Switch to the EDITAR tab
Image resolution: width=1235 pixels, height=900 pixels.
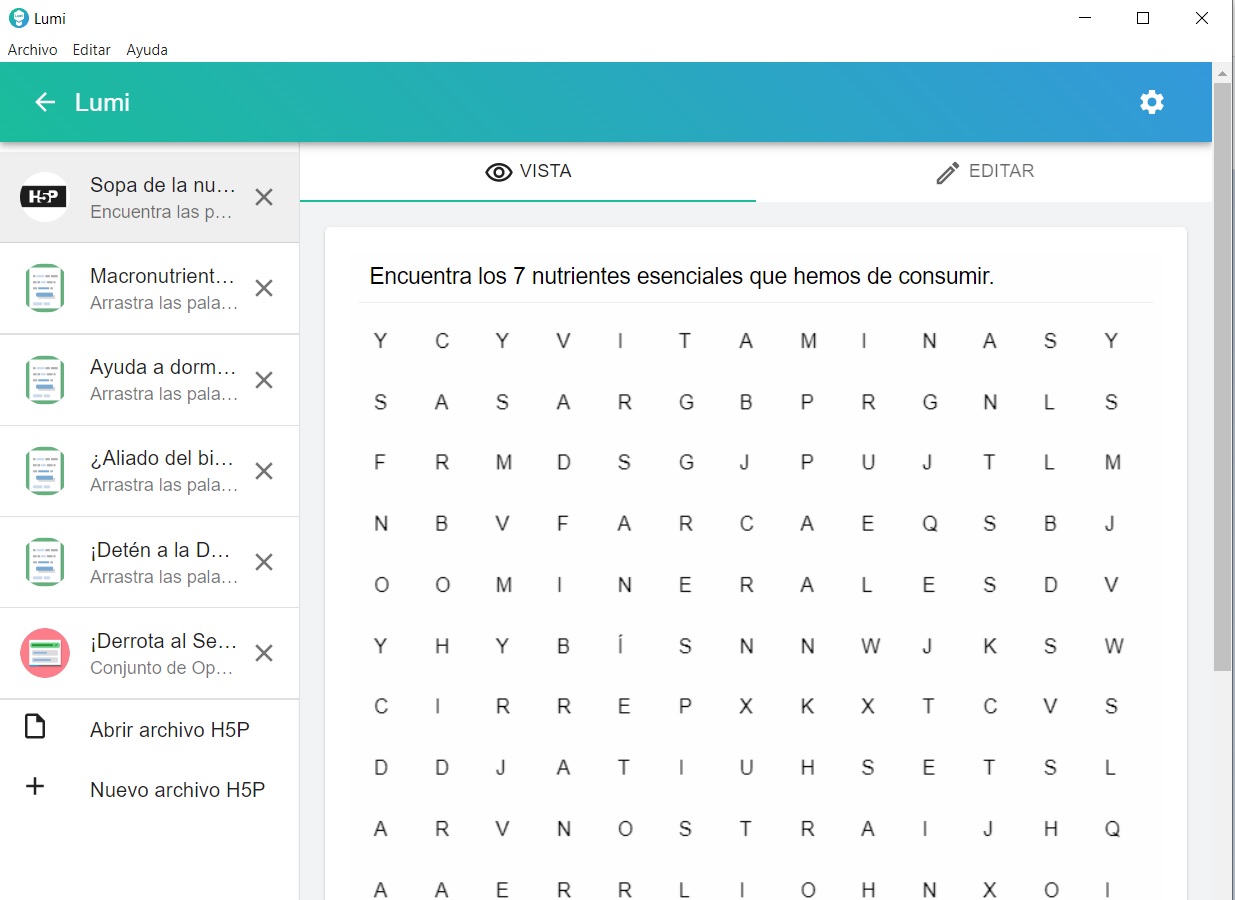[984, 172]
